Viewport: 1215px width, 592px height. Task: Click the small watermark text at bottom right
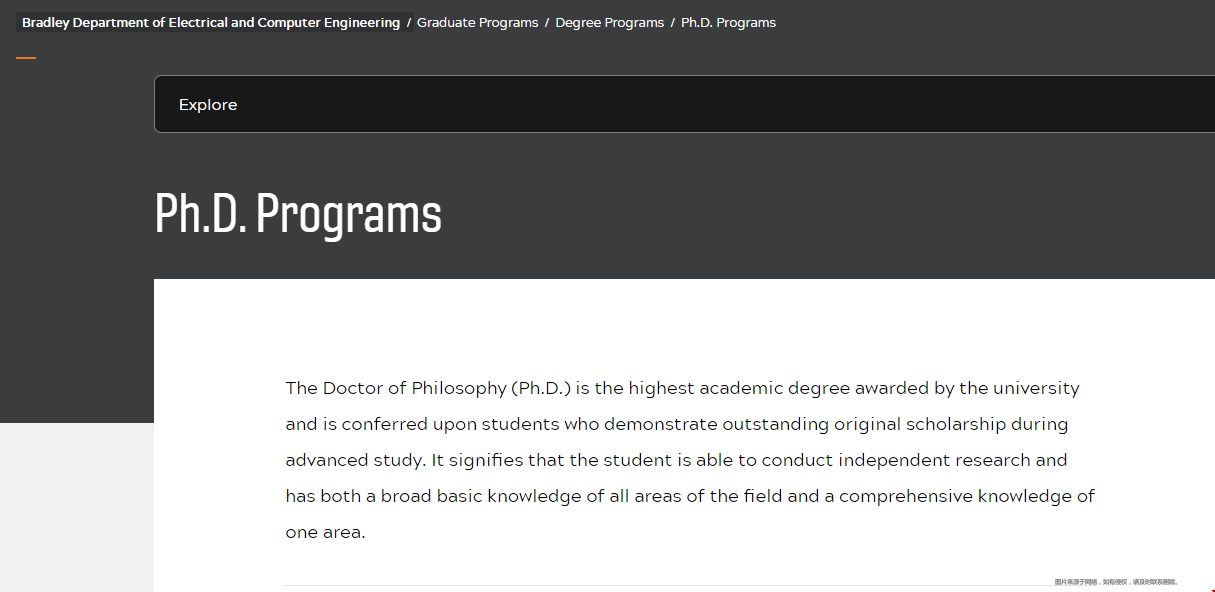point(1116,582)
